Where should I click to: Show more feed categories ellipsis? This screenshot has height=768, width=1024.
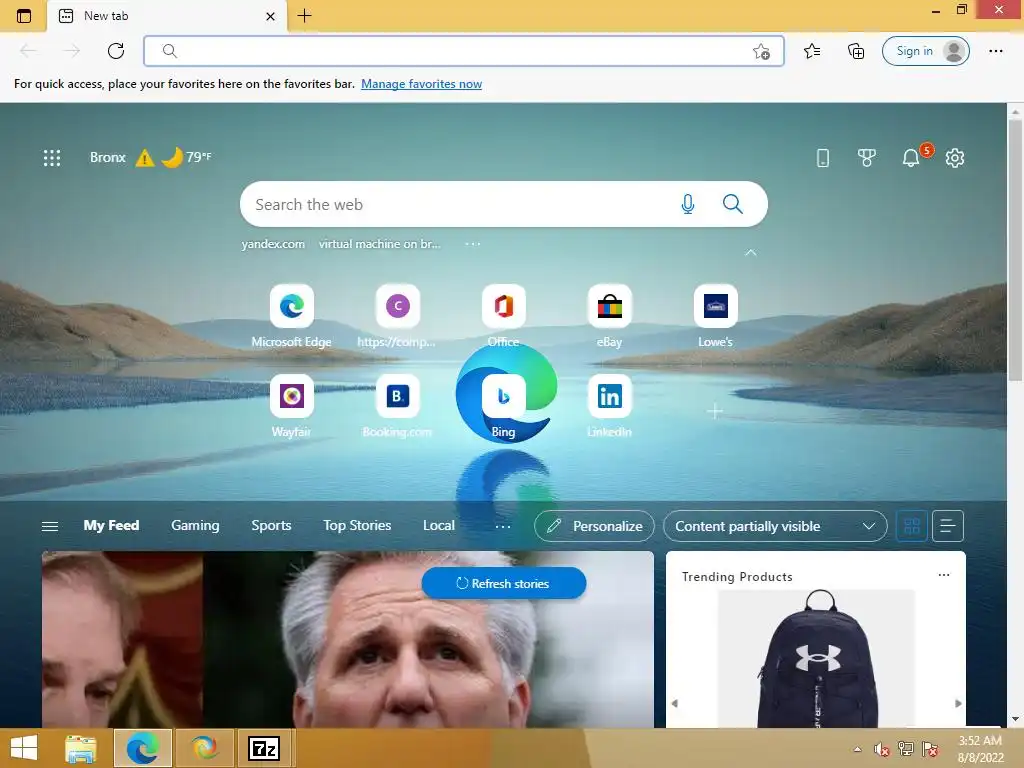pyautogui.click(x=503, y=526)
